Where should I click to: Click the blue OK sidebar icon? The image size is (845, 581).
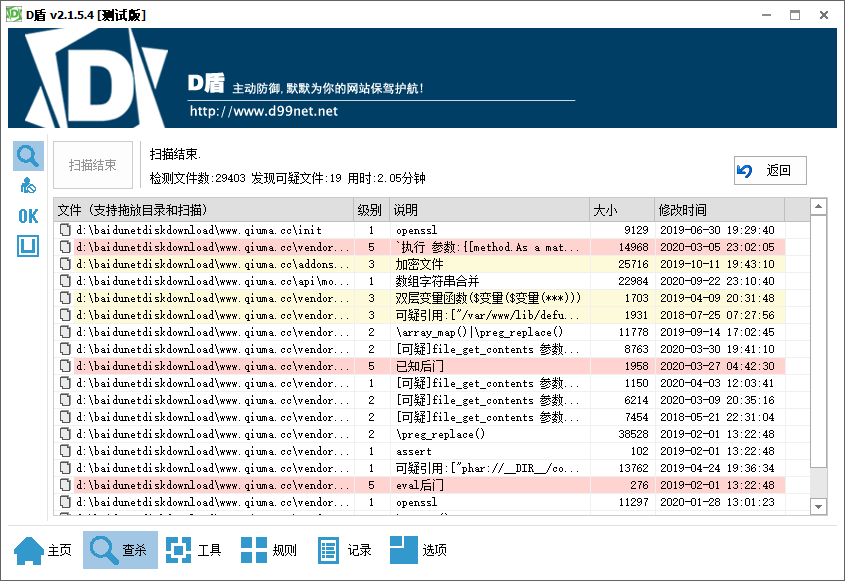tap(28, 216)
